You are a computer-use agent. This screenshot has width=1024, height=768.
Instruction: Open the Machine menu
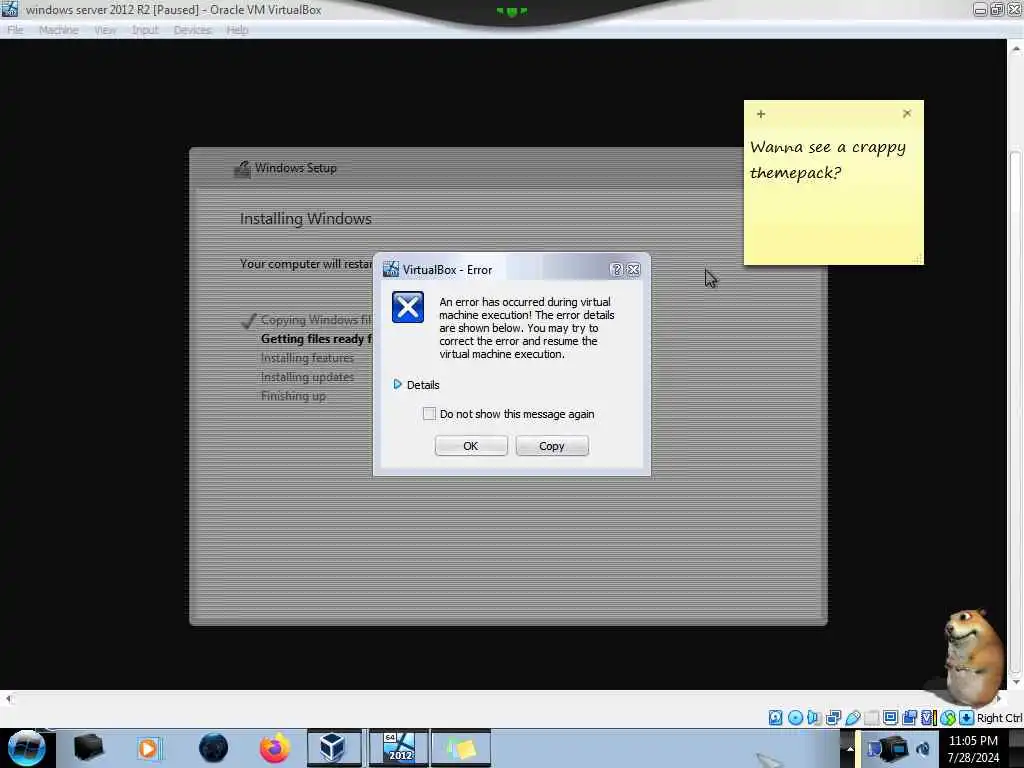(x=58, y=30)
